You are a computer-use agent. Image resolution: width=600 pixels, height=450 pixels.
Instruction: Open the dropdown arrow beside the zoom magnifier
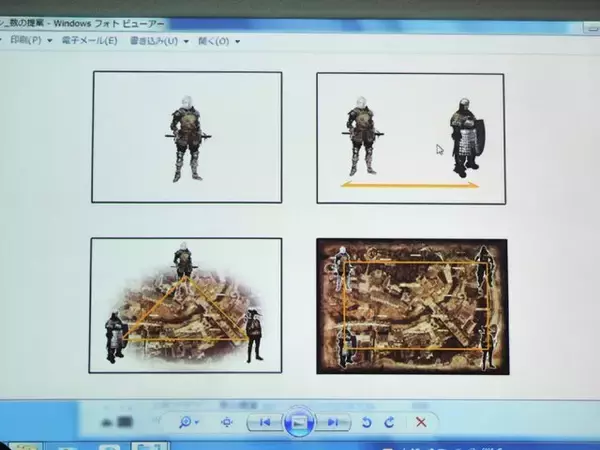coord(198,423)
